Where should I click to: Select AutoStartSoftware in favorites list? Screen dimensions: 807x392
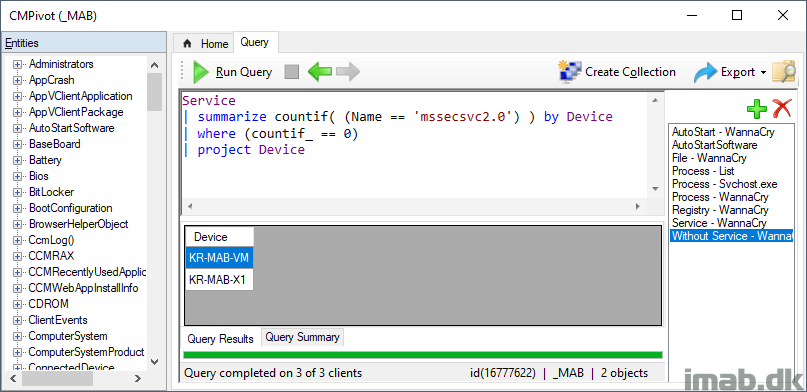coord(714,145)
